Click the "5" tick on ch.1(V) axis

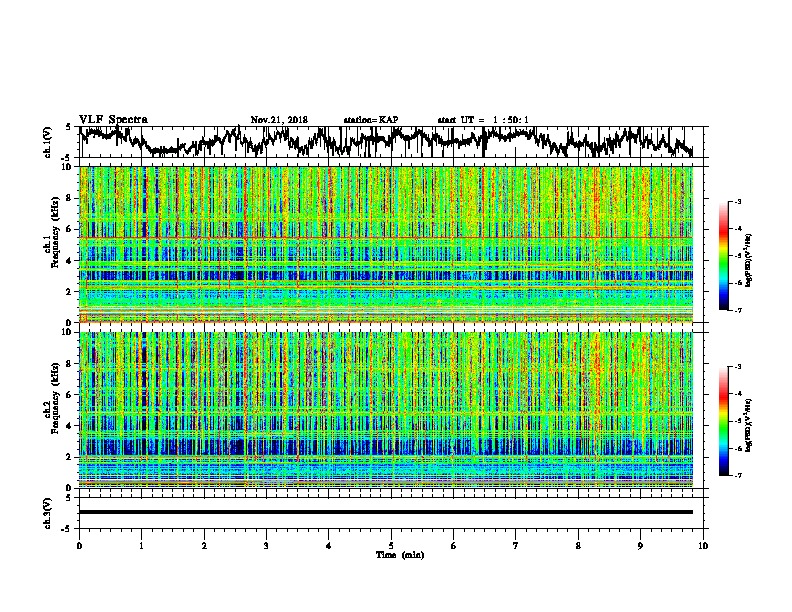coord(68,128)
